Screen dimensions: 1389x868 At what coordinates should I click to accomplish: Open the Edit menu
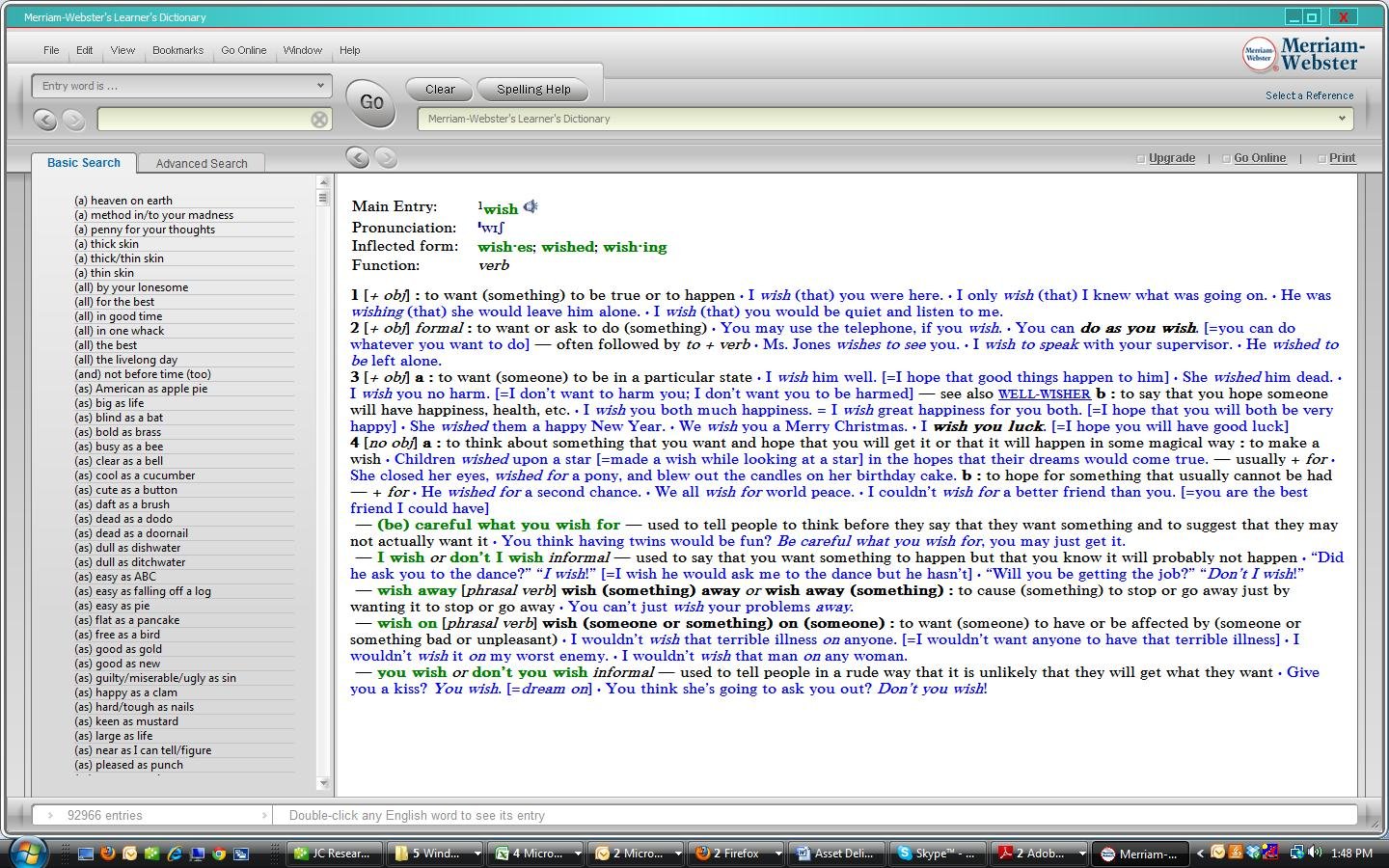point(85,50)
